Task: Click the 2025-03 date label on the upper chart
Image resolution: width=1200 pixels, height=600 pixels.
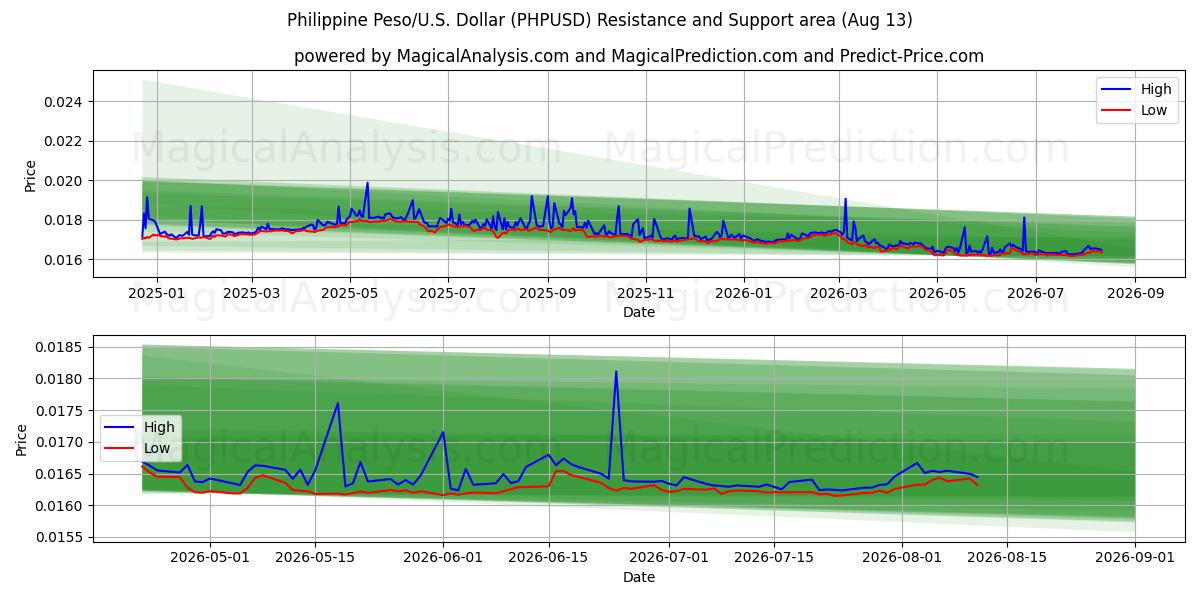Action: pos(251,294)
